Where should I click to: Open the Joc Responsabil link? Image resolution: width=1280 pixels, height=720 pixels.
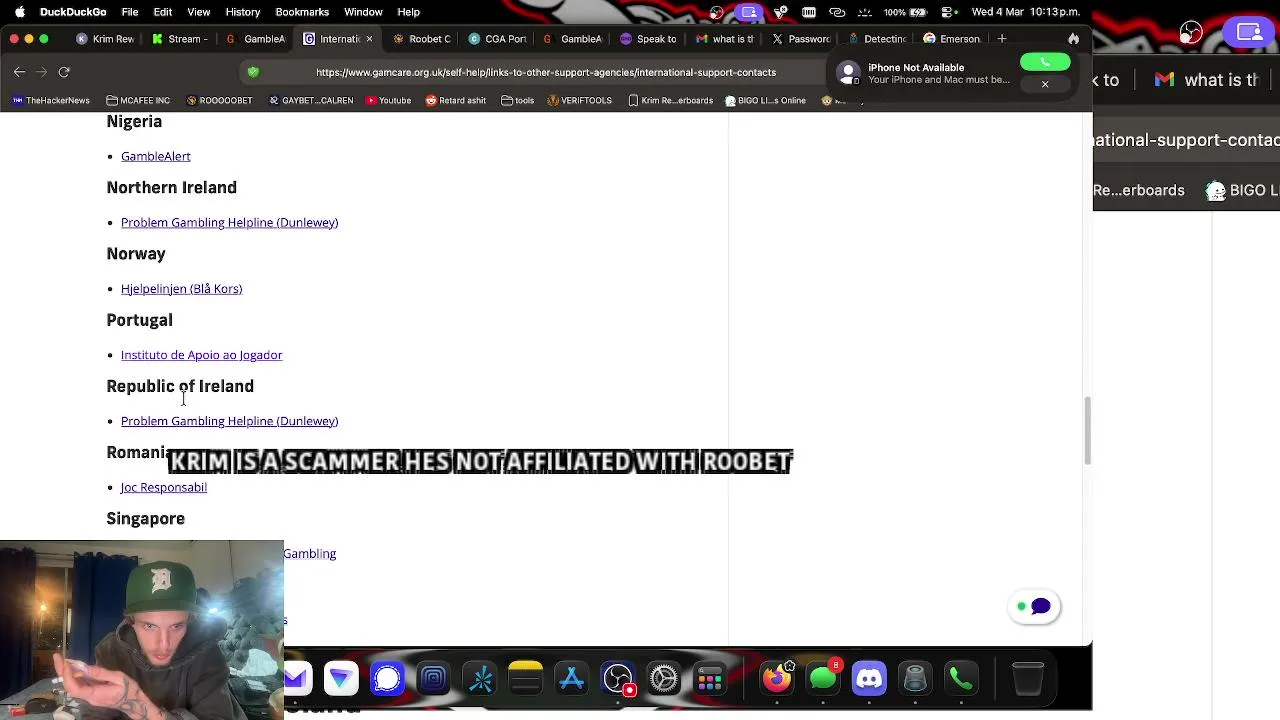pyautogui.click(x=163, y=487)
